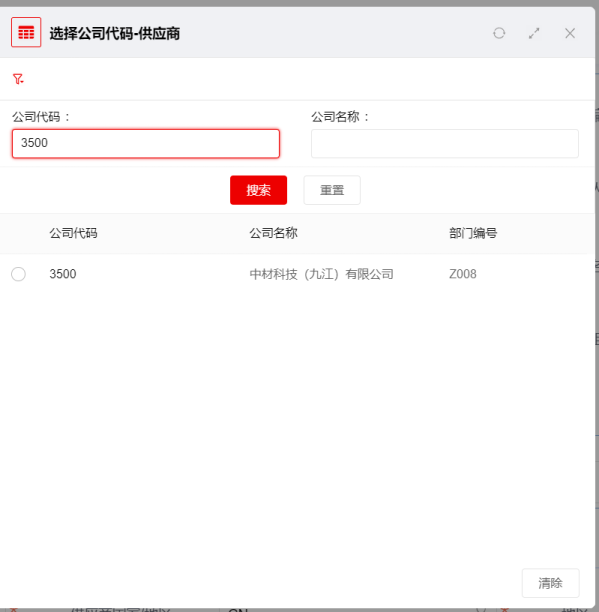The width and height of the screenshot is (599, 612).
Task: Click the Z008 department number cell
Action: coord(463,274)
